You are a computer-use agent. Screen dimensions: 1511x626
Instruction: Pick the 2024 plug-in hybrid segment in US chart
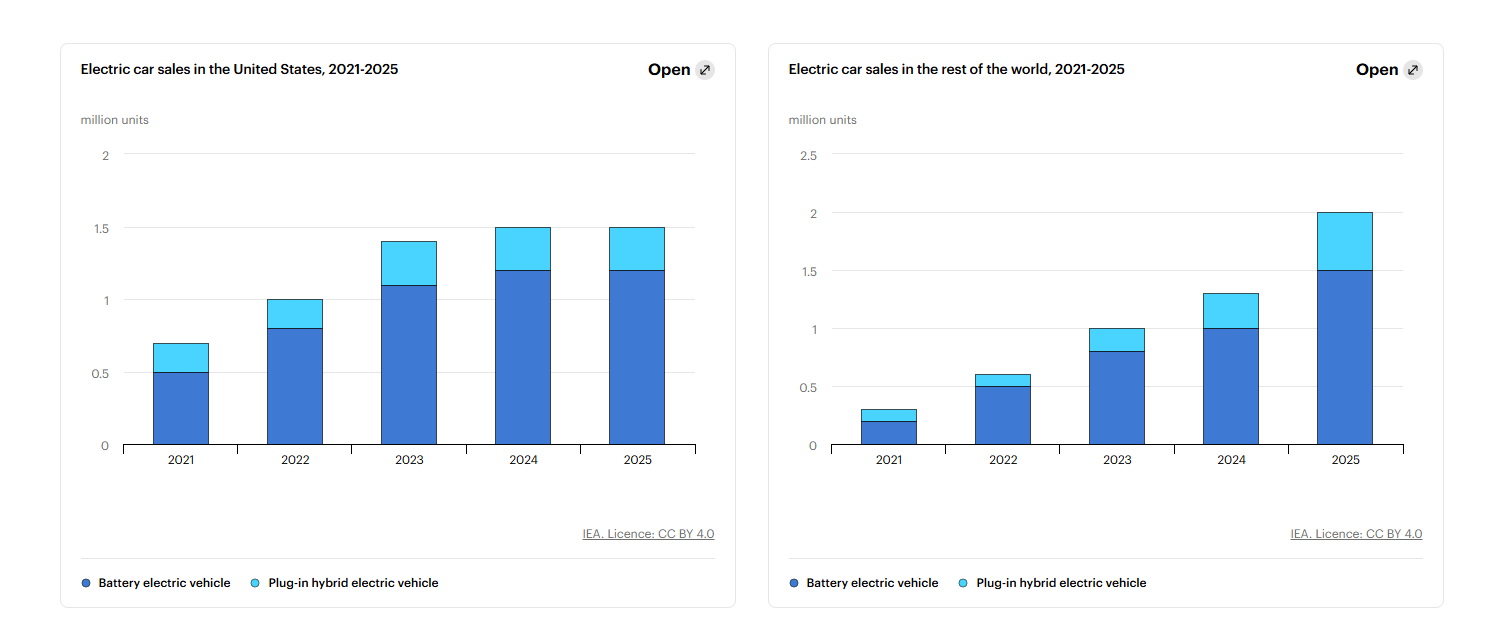tap(523, 249)
